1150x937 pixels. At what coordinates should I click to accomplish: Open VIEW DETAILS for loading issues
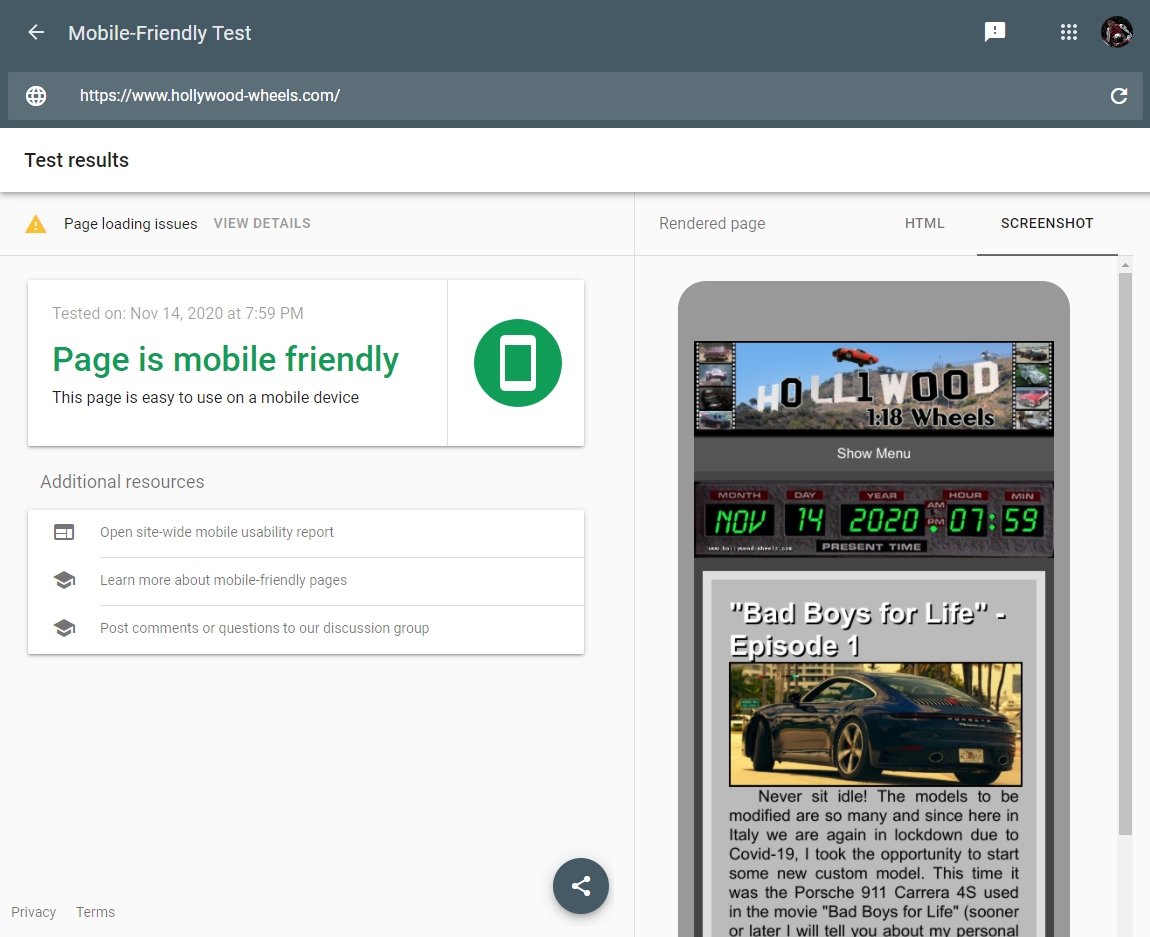click(x=262, y=223)
